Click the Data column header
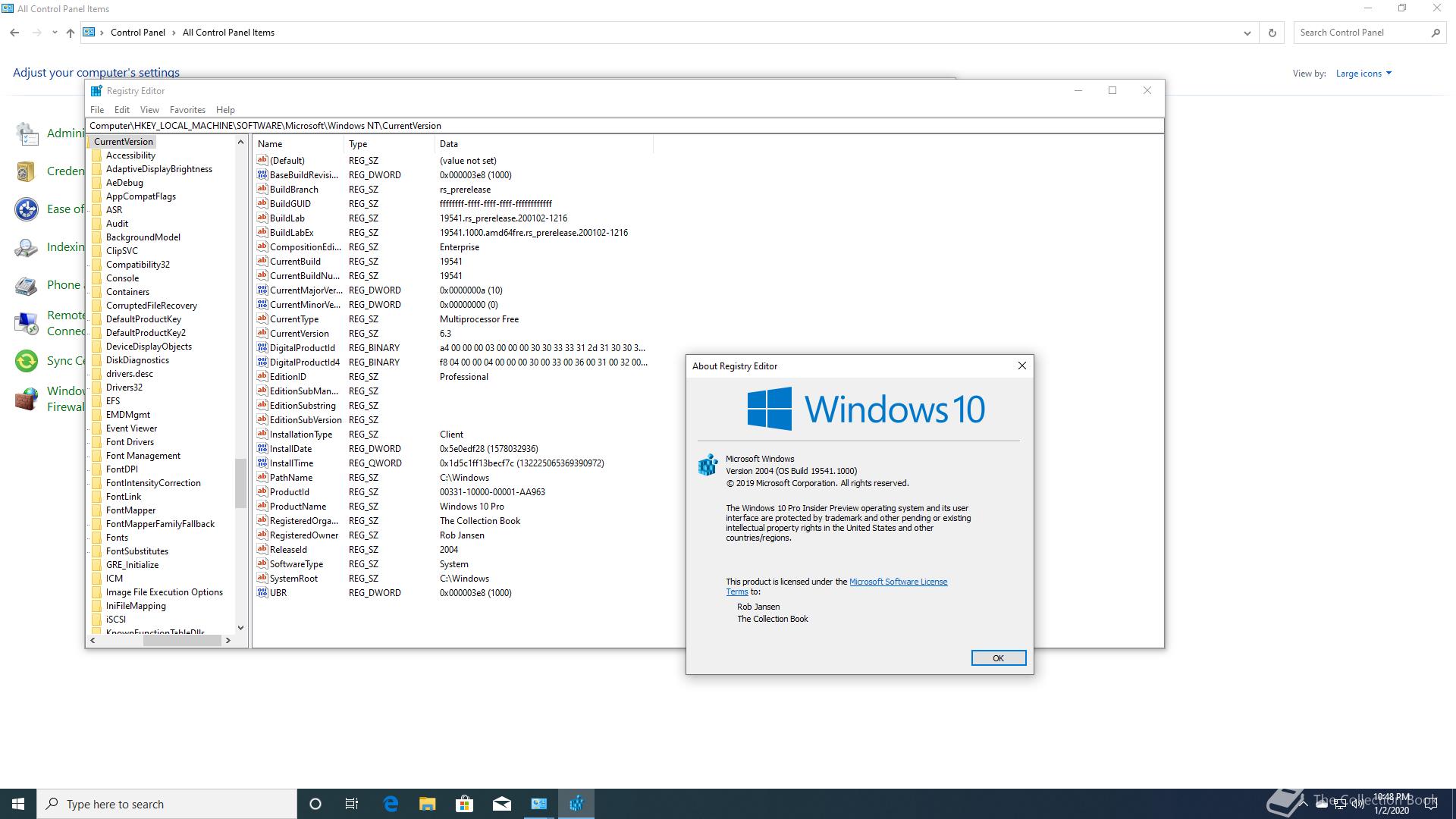 pyautogui.click(x=544, y=144)
